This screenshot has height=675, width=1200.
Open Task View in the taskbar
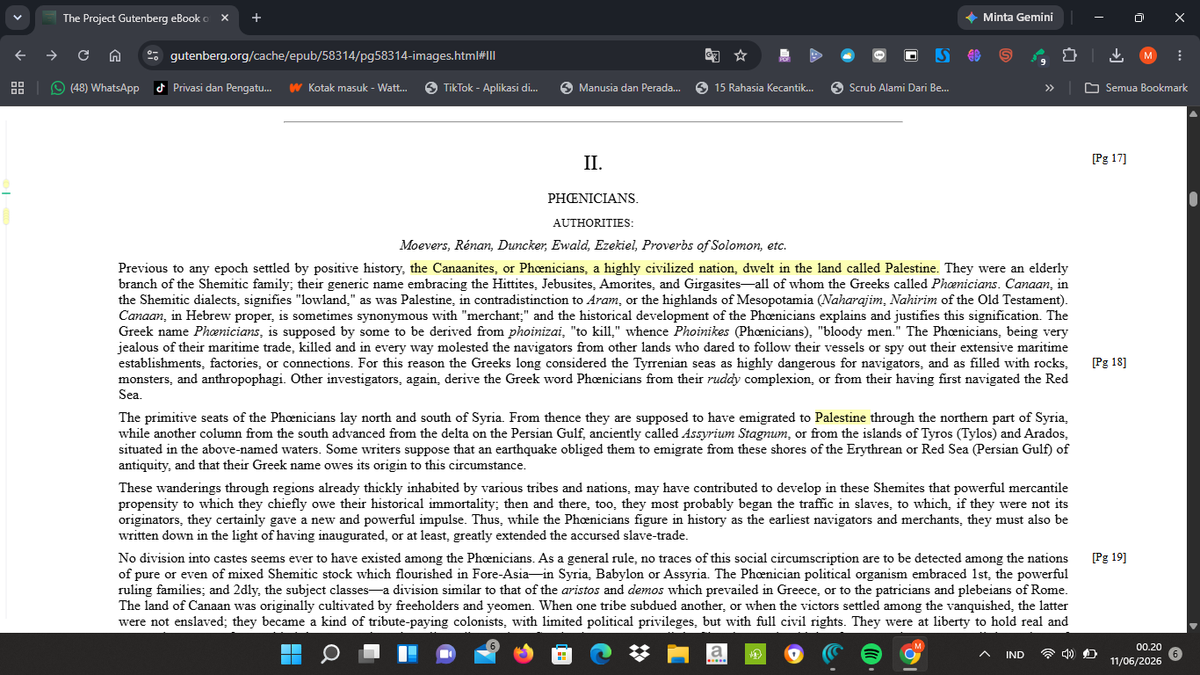point(370,654)
